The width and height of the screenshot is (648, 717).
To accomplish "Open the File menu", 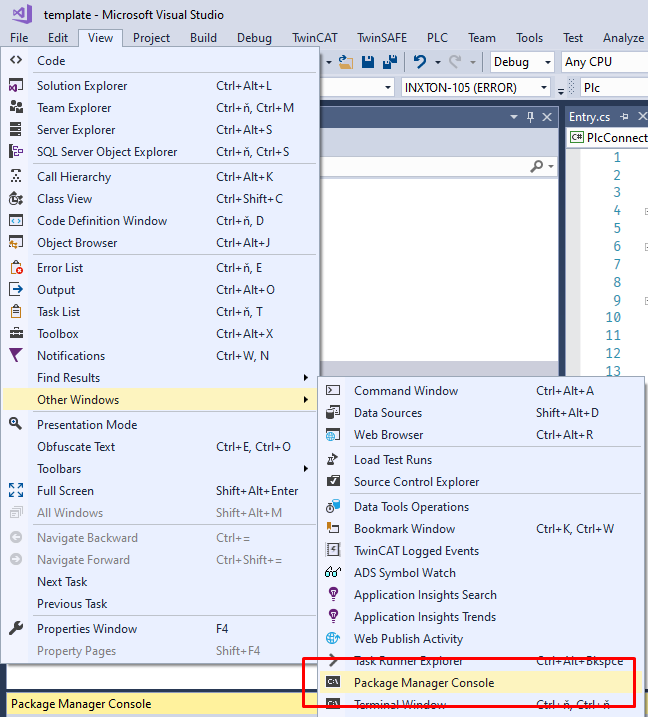I will click(19, 38).
